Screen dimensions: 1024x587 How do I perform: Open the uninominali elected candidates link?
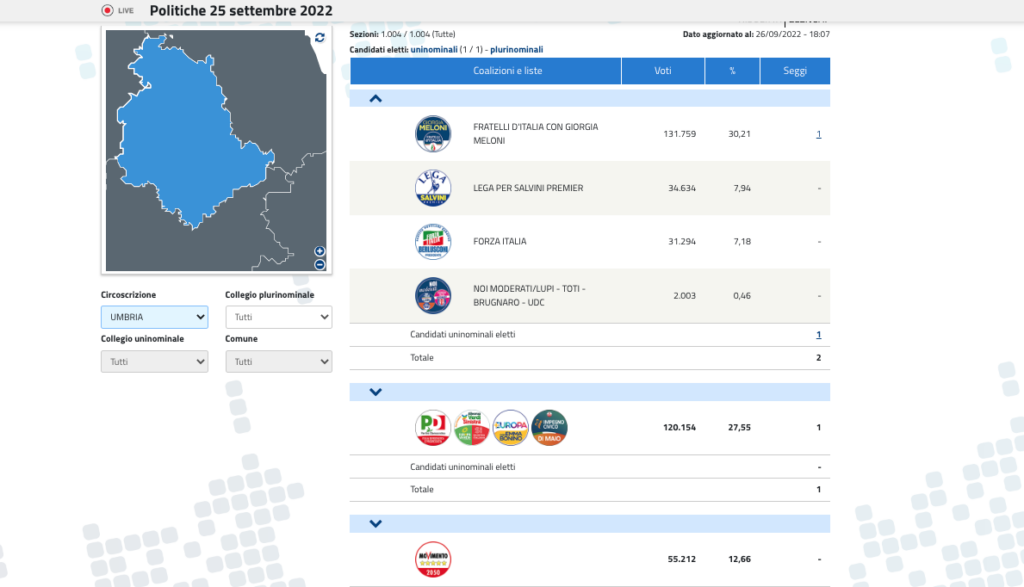(434, 50)
